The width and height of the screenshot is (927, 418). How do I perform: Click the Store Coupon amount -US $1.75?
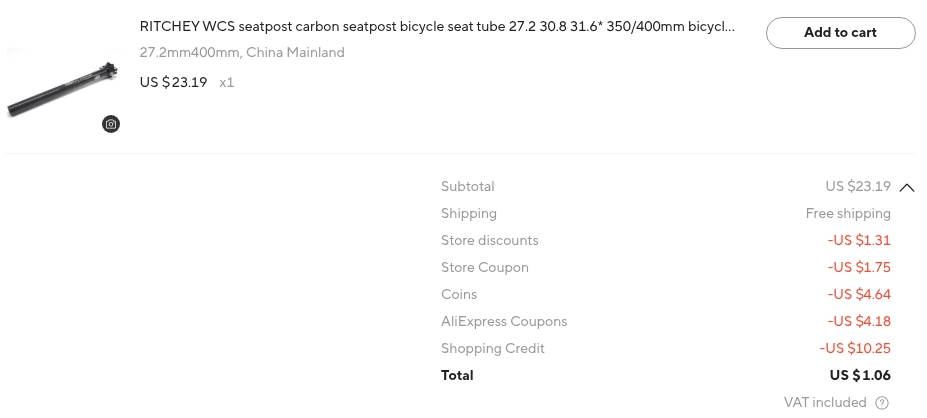(x=858, y=267)
